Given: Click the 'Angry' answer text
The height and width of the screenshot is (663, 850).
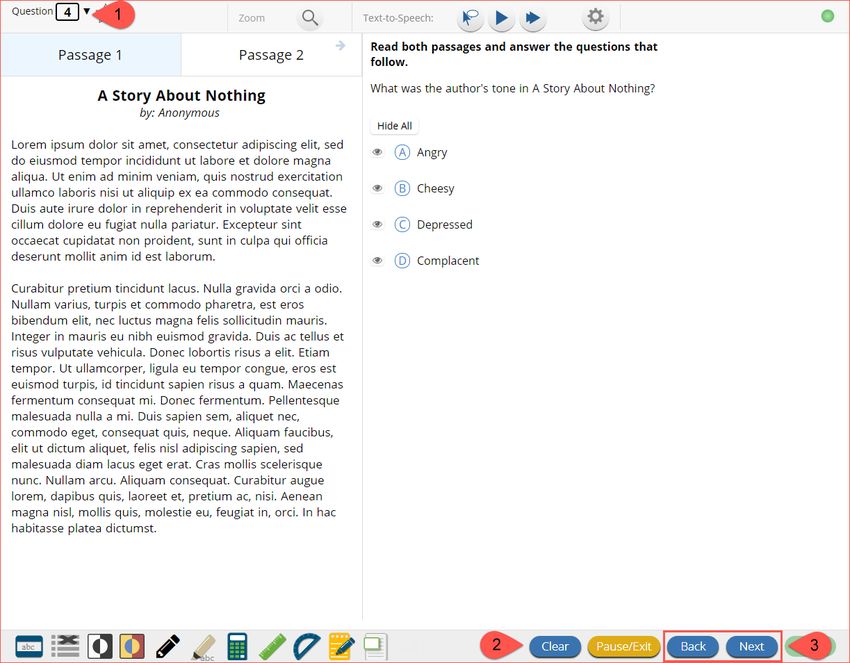Looking at the screenshot, I should tap(432, 152).
